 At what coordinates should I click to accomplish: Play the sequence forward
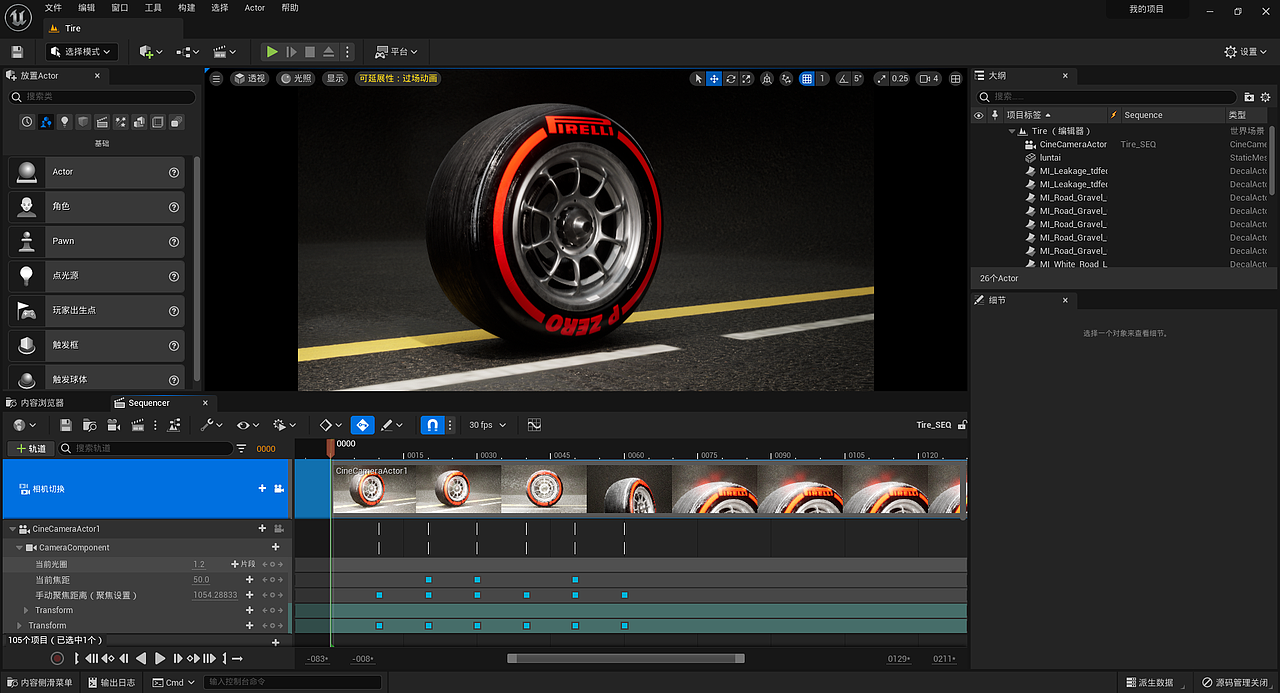pyautogui.click(x=160, y=659)
